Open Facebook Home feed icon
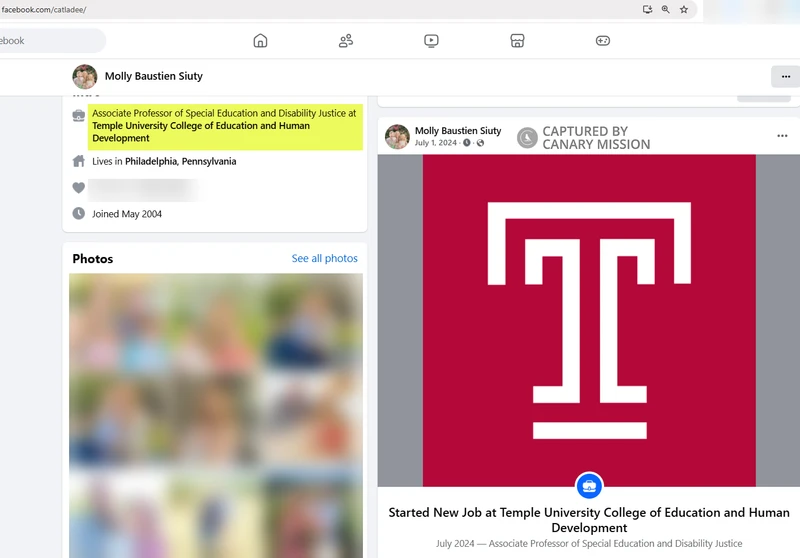The image size is (800, 558). pos(260,41)
